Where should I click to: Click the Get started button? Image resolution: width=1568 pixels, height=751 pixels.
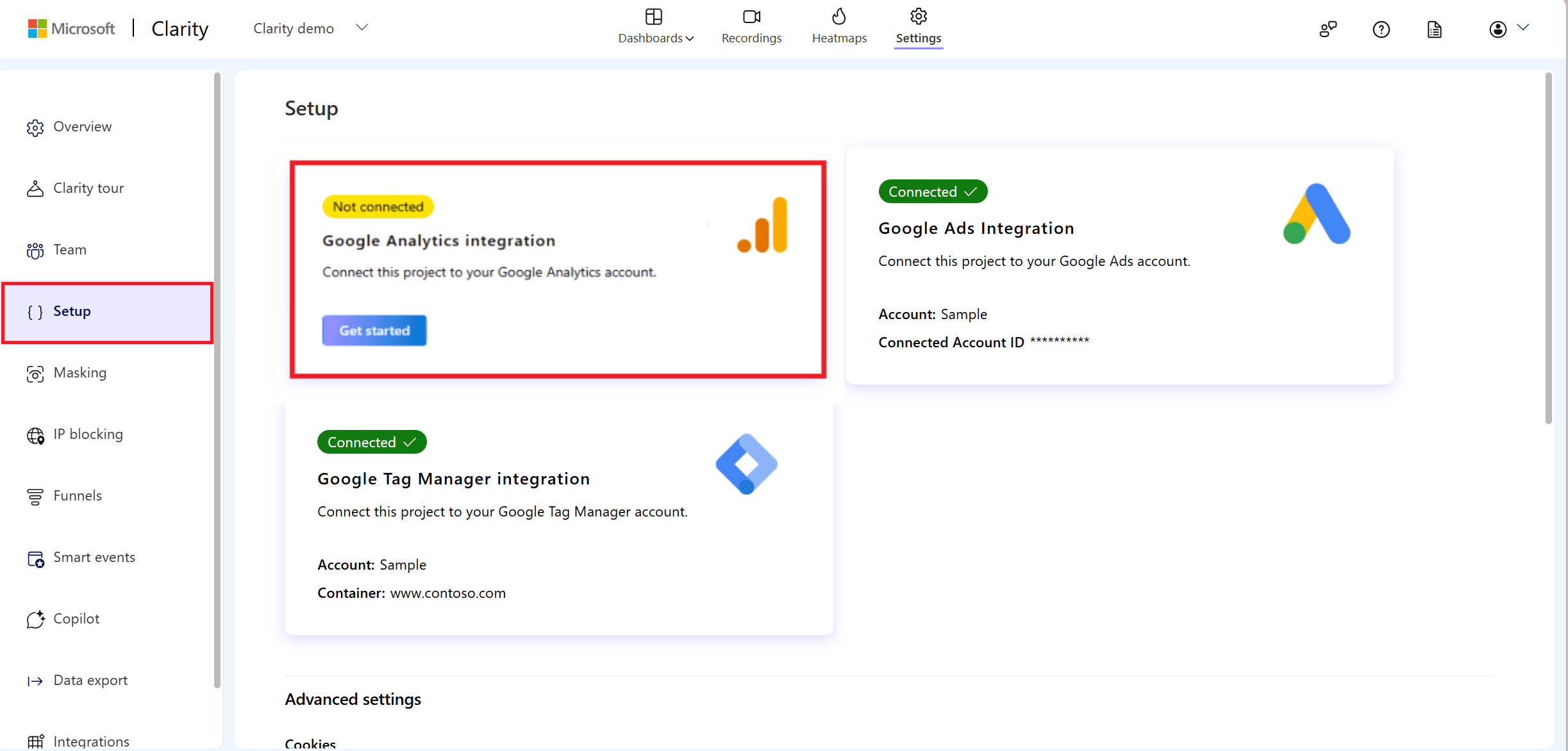[x=374, y=331]
